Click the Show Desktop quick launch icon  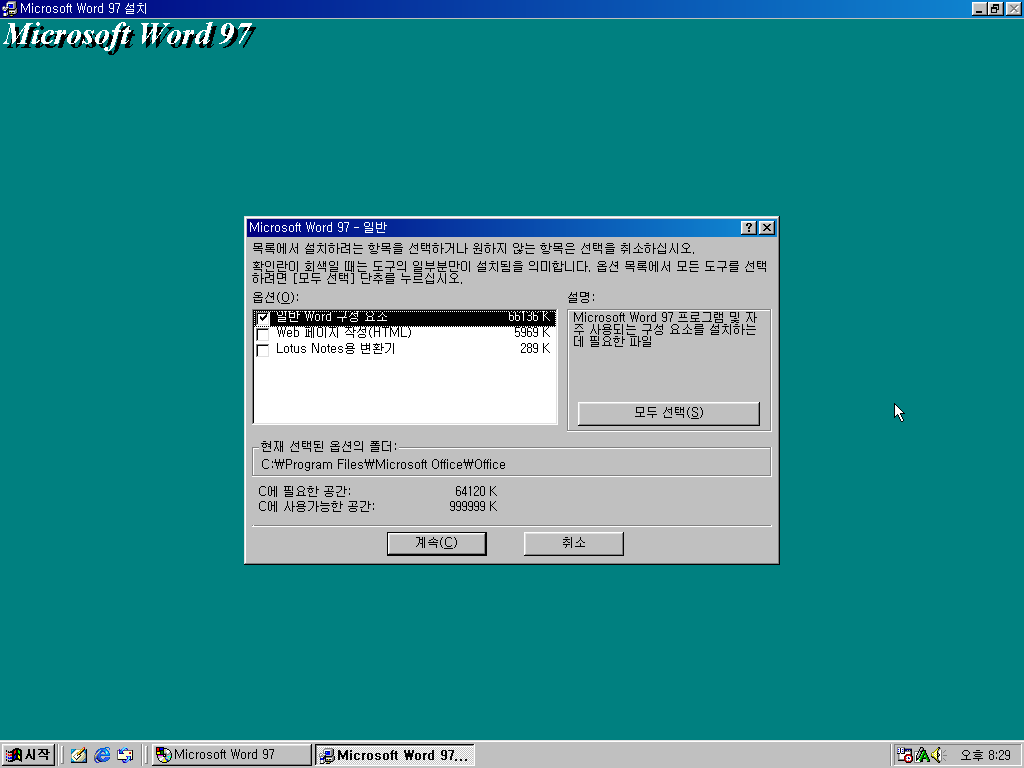tap(79, 755)
